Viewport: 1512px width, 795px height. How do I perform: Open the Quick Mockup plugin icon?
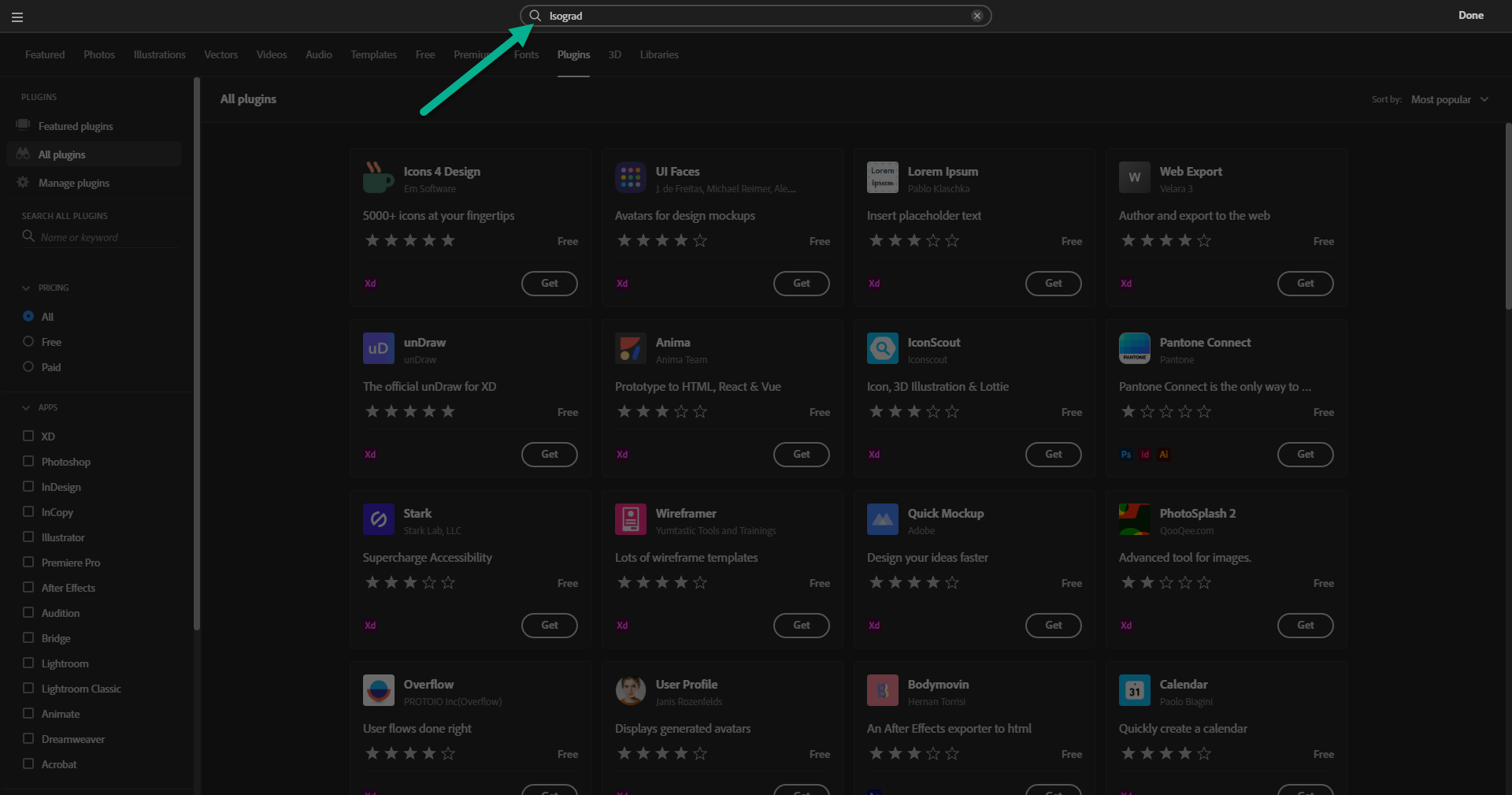(883, 519)
